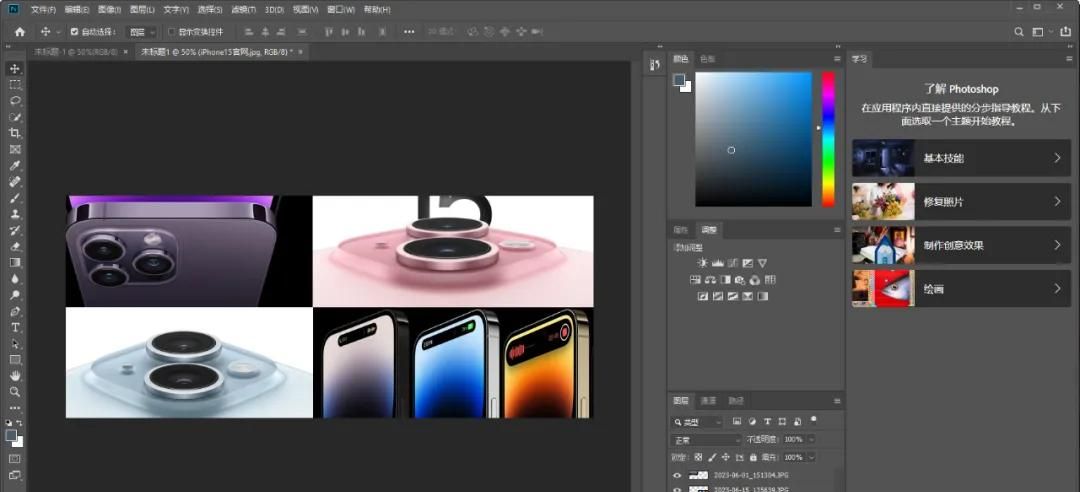Image resolution: width=1080 pixels, height=492 pixels.
Task: Select the Move tool in the toolbox
Action: (x=14, y=69)
